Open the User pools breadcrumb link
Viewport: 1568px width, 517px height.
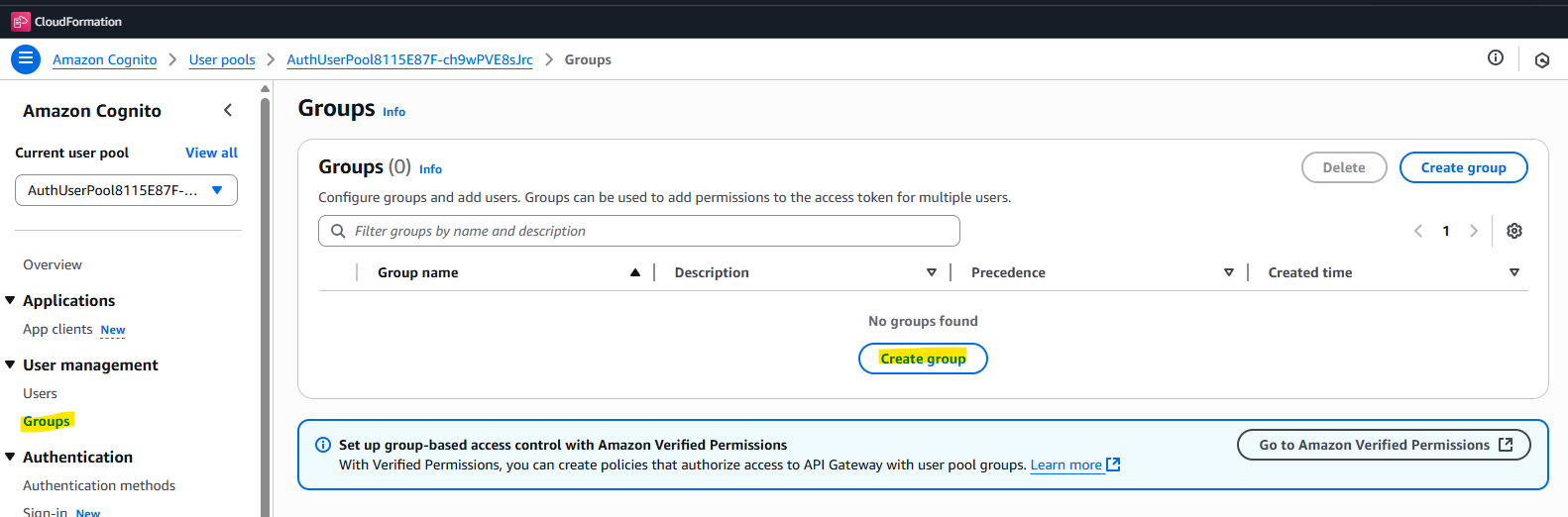coord(222,59)
